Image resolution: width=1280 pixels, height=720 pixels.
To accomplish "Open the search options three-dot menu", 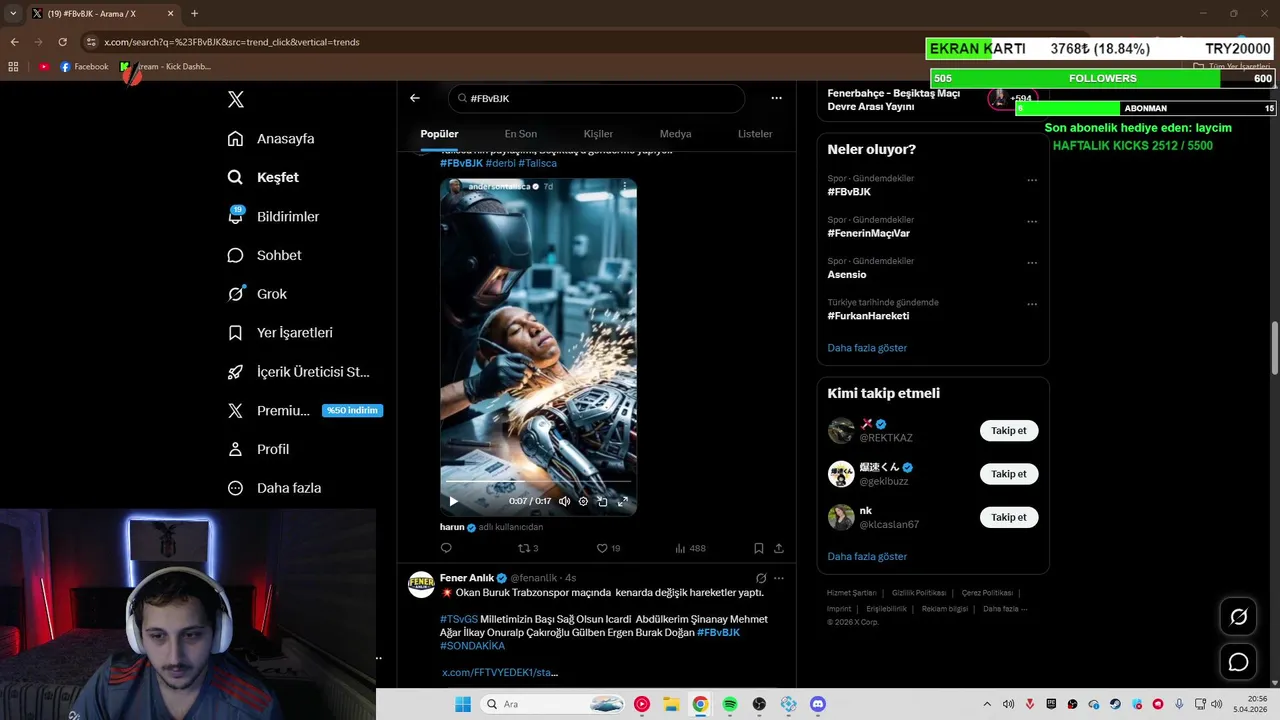I will click(776, 98).
